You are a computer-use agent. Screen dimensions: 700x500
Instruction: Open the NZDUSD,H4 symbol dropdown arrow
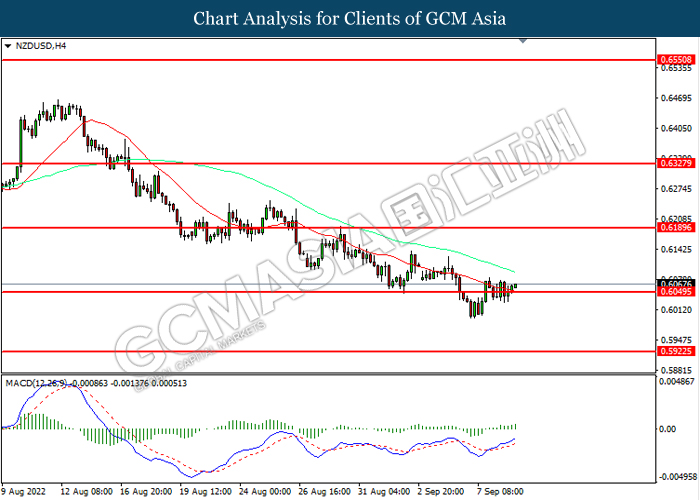(8, 46)
